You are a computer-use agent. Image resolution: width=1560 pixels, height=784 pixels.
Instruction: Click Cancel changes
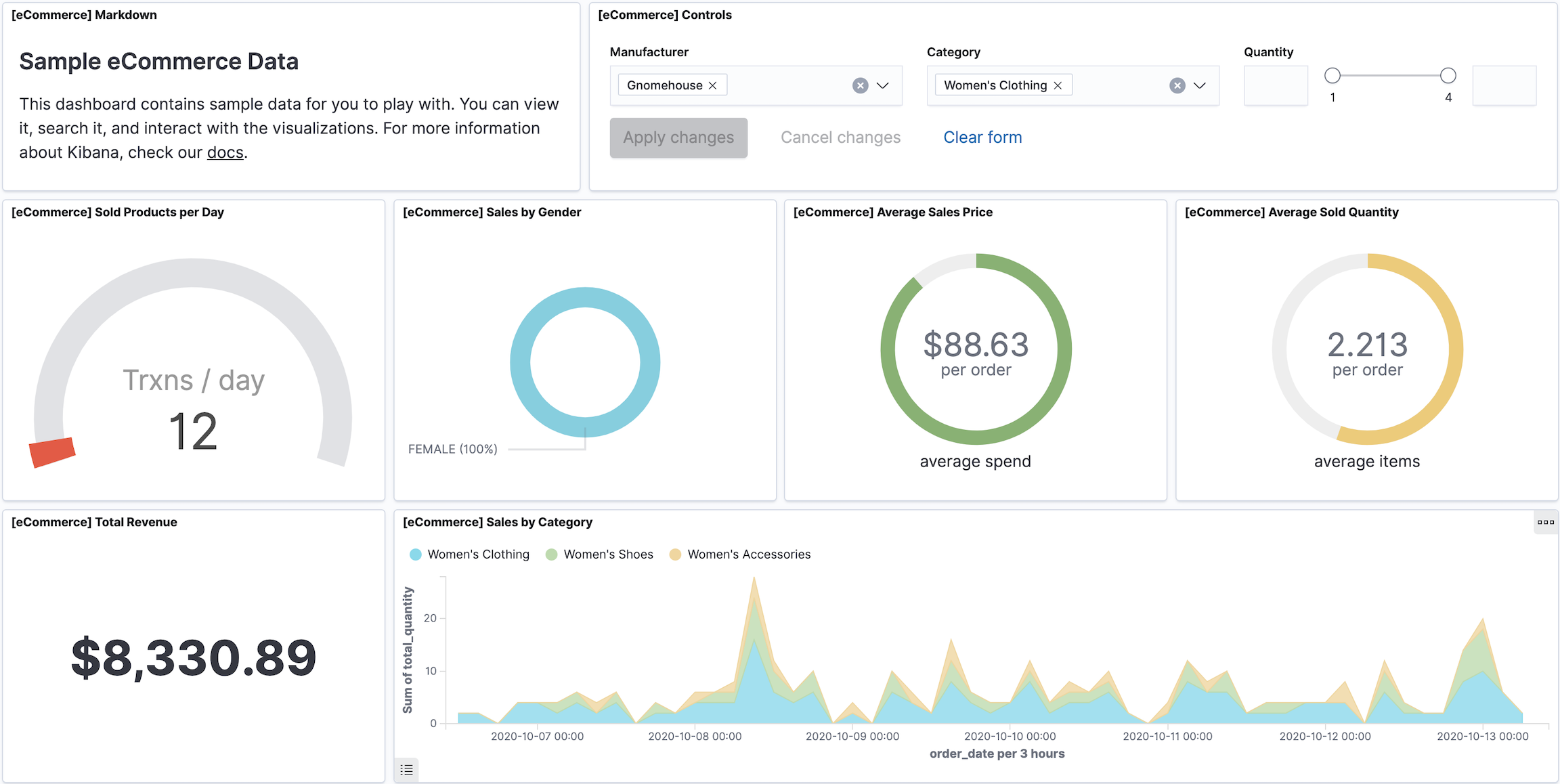point(840,137)
